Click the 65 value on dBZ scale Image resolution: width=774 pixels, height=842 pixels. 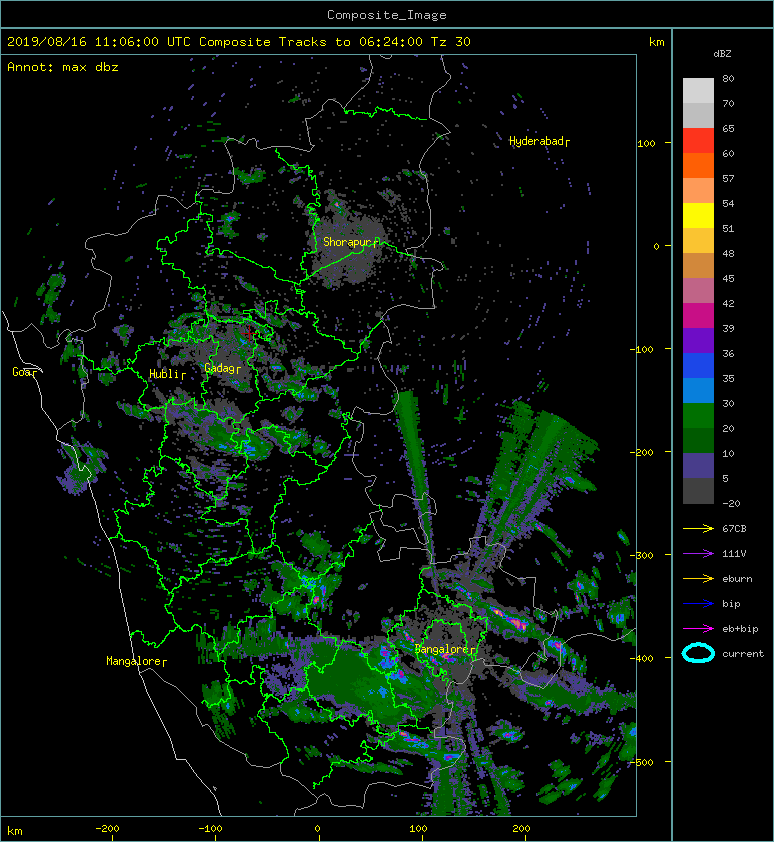coord(728,128)
